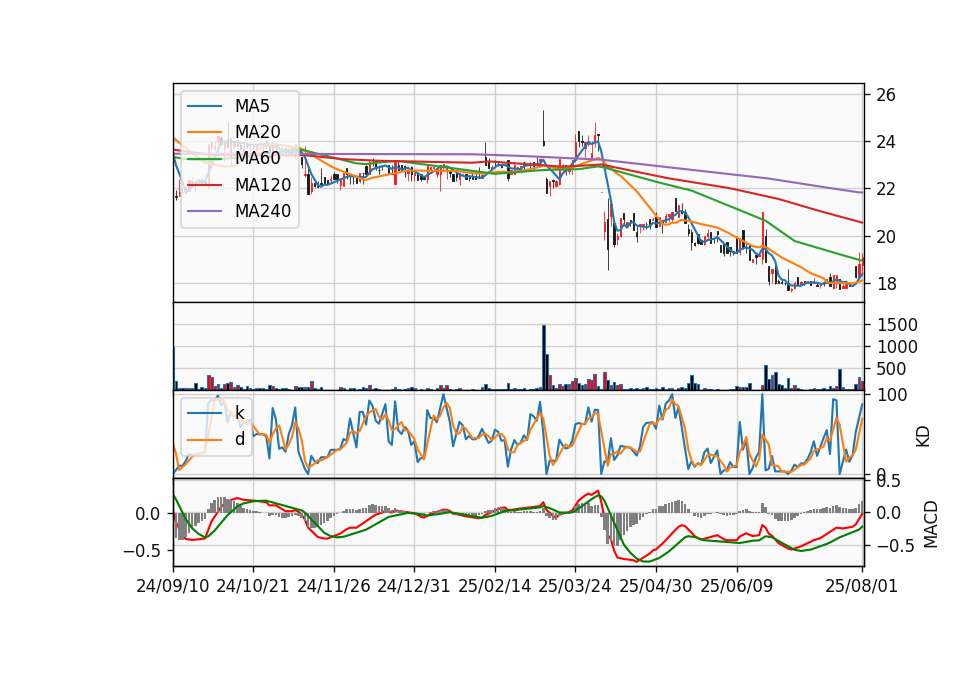Click the d legend label in KD panel
The width and height of the screenshot is (960, 690).
coord(239,438)
